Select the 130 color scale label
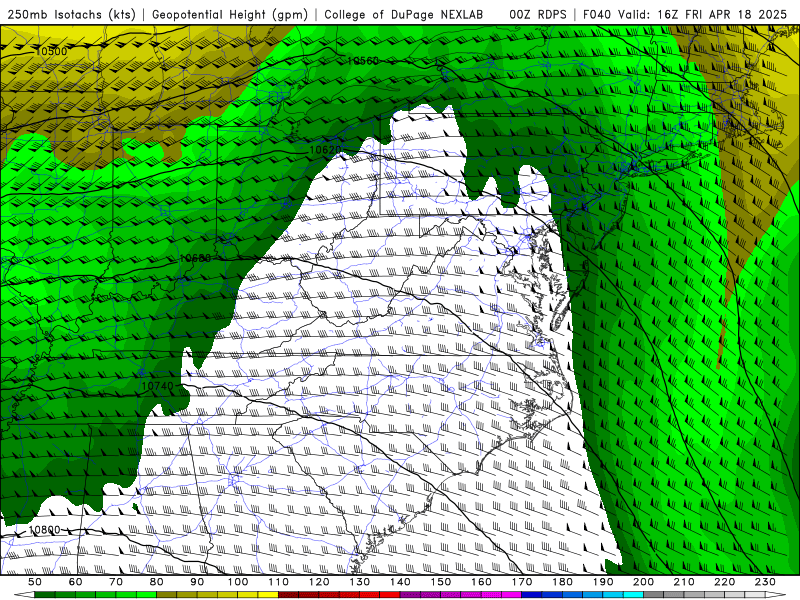 359,582
